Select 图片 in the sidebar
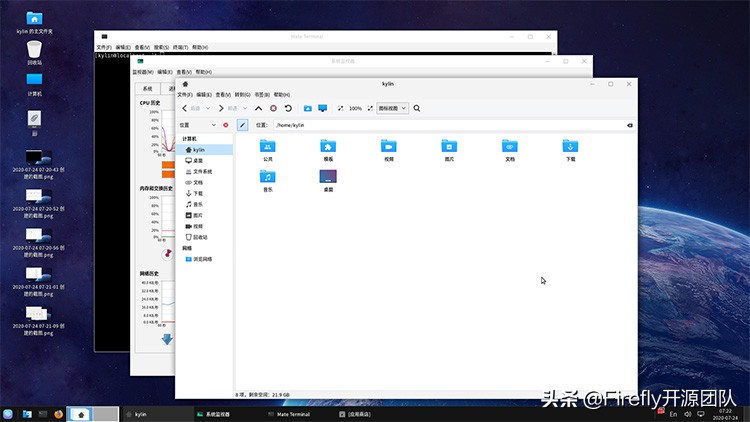The image size is (750, 422). tap(204, 216)
